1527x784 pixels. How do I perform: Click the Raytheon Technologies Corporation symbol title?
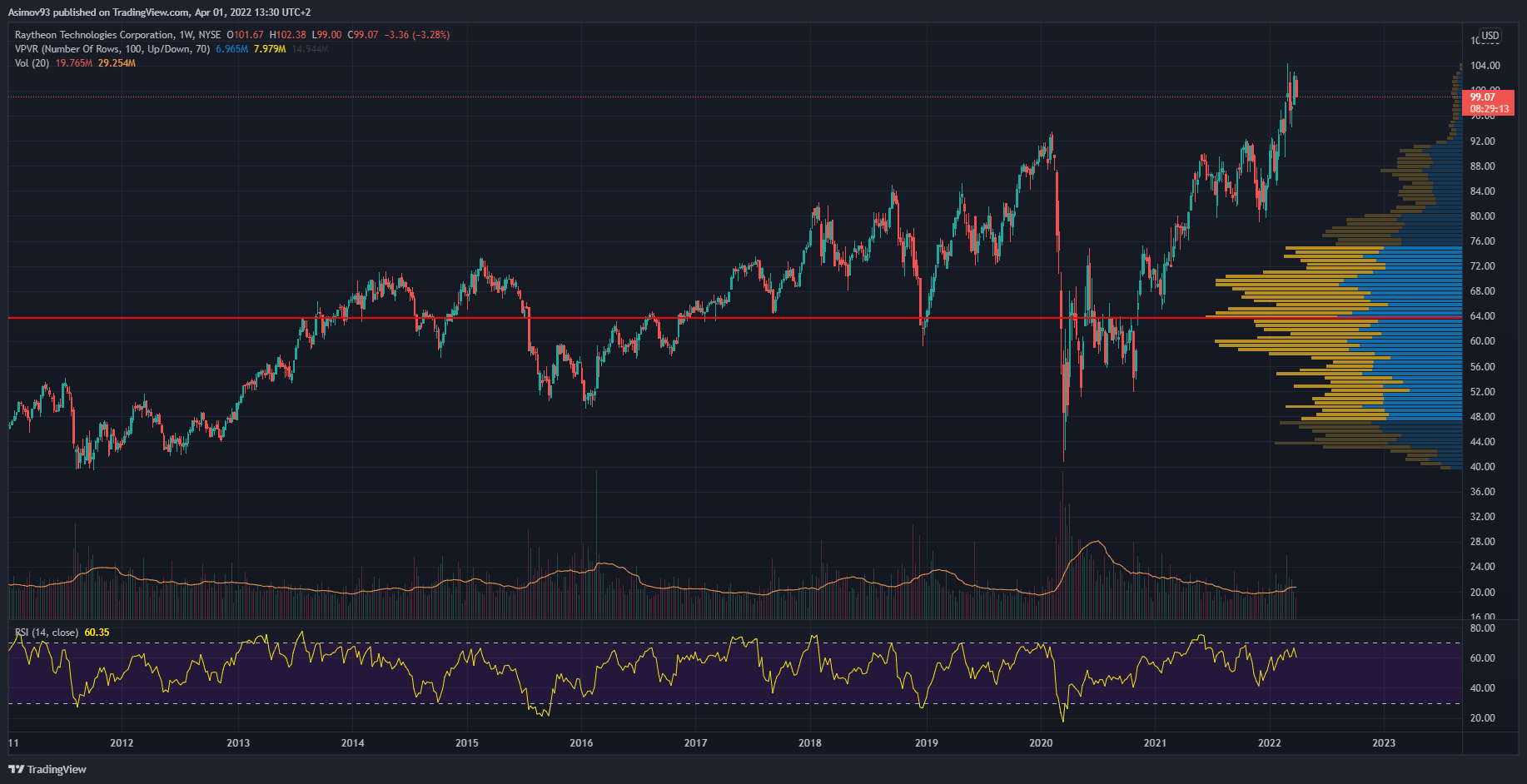pyautogui.click(x=94, y=35)
